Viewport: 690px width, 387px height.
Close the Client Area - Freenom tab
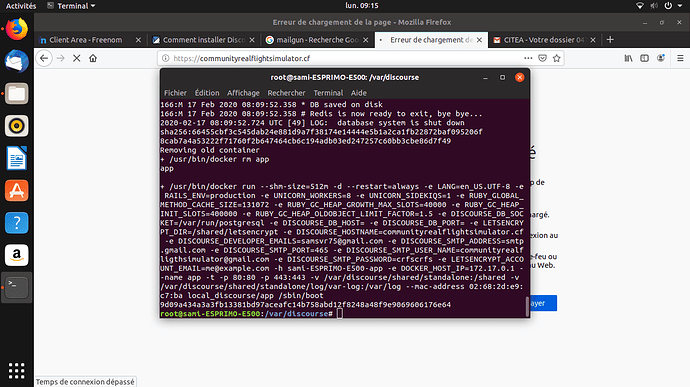pyautogui.click(x=138, y=40)
